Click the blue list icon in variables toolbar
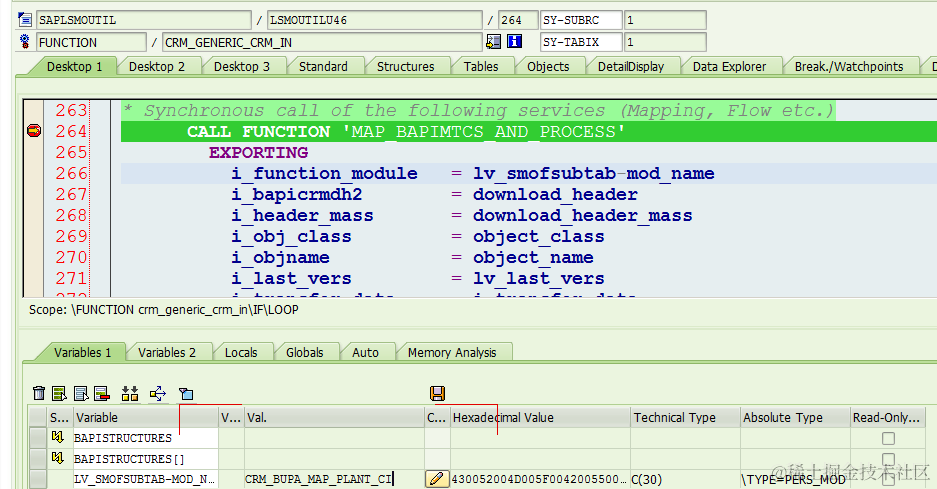Viewport: 937px width, 489px height. 81,393
